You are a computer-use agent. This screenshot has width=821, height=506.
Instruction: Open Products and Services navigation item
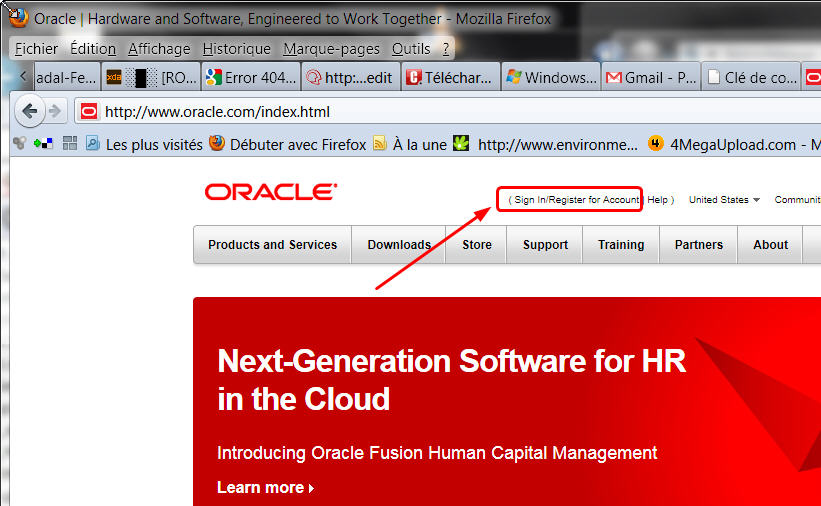pyautogui.click(x=272, y=245)
